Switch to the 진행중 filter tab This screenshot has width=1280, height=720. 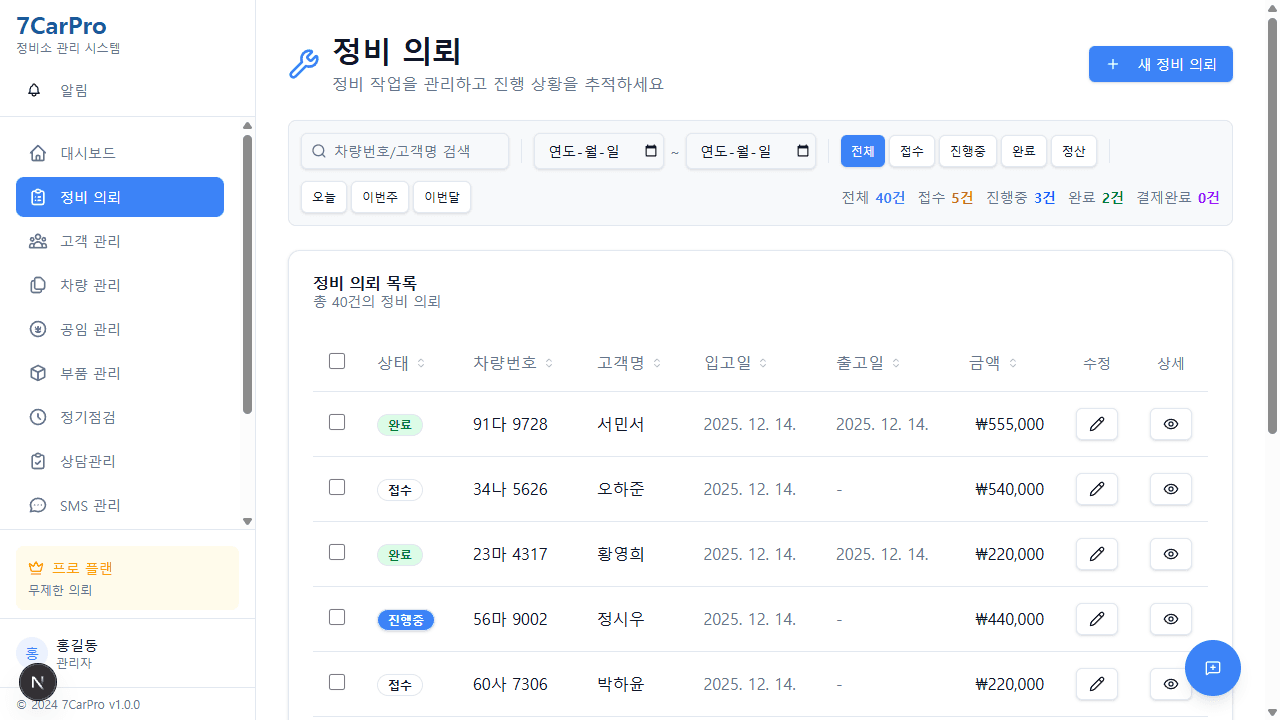967,151
